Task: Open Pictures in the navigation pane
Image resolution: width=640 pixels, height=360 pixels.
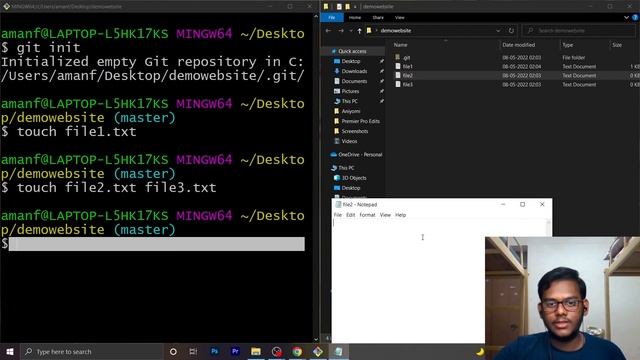Action: tap(350, 91)
